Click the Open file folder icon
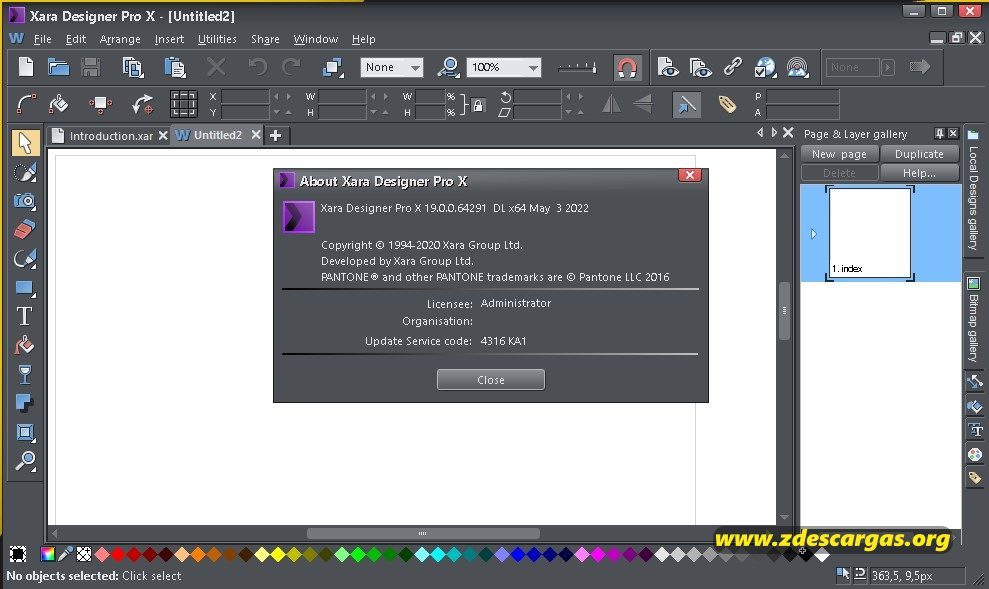Image resolution: width=989 pixels, height=589 pixels. 59,67
